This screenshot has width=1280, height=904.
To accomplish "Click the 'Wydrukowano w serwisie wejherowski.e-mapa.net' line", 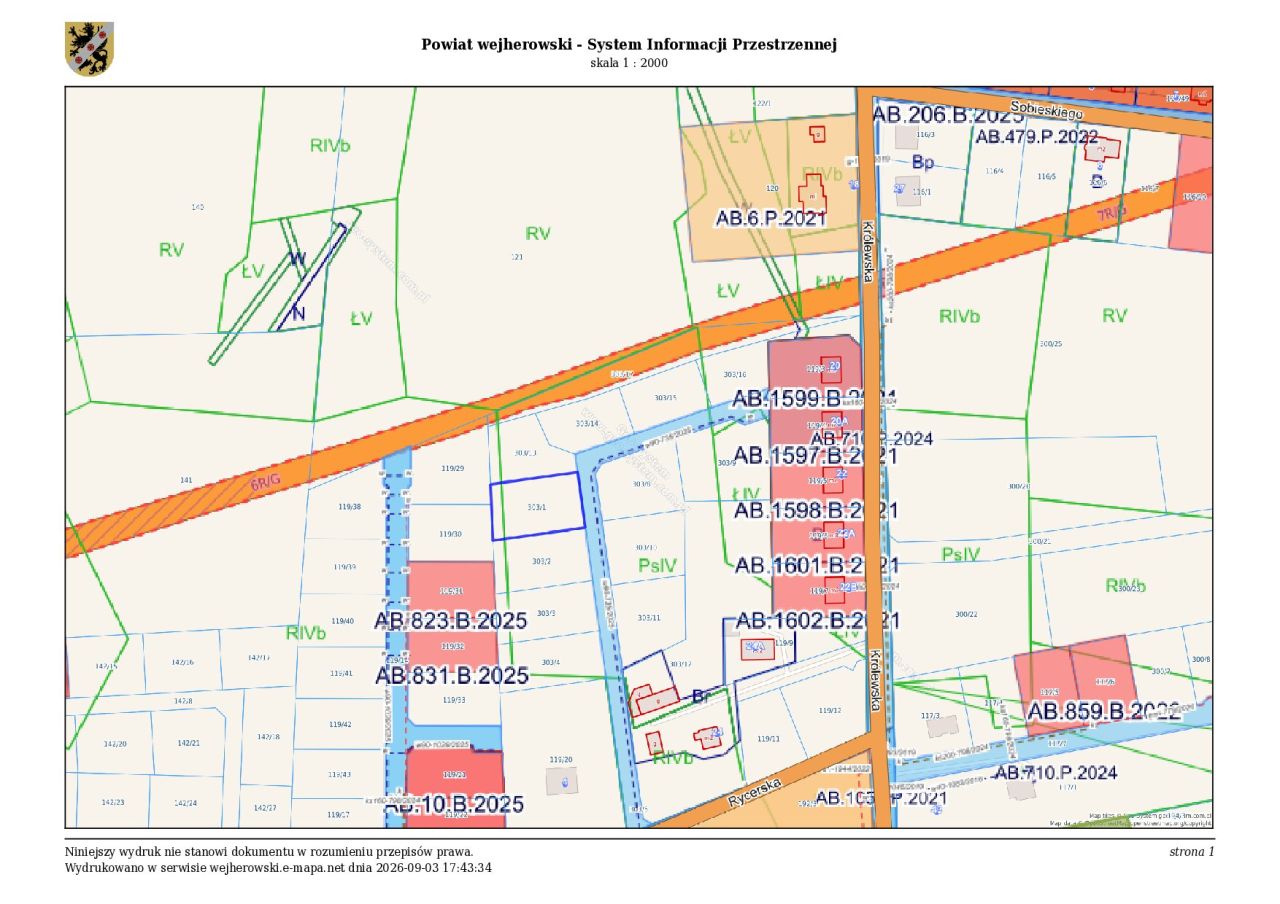I will (278, 867).
